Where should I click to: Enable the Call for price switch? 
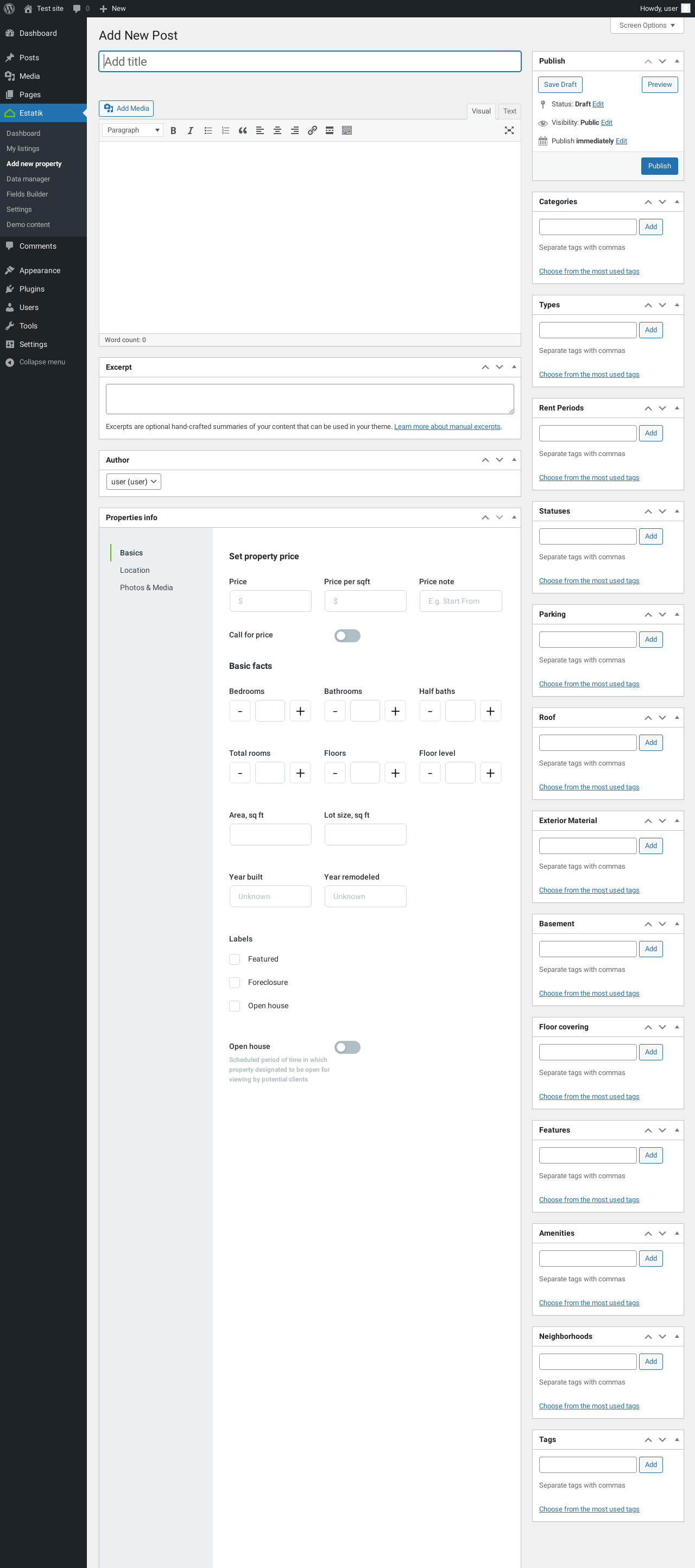(347, 635)
